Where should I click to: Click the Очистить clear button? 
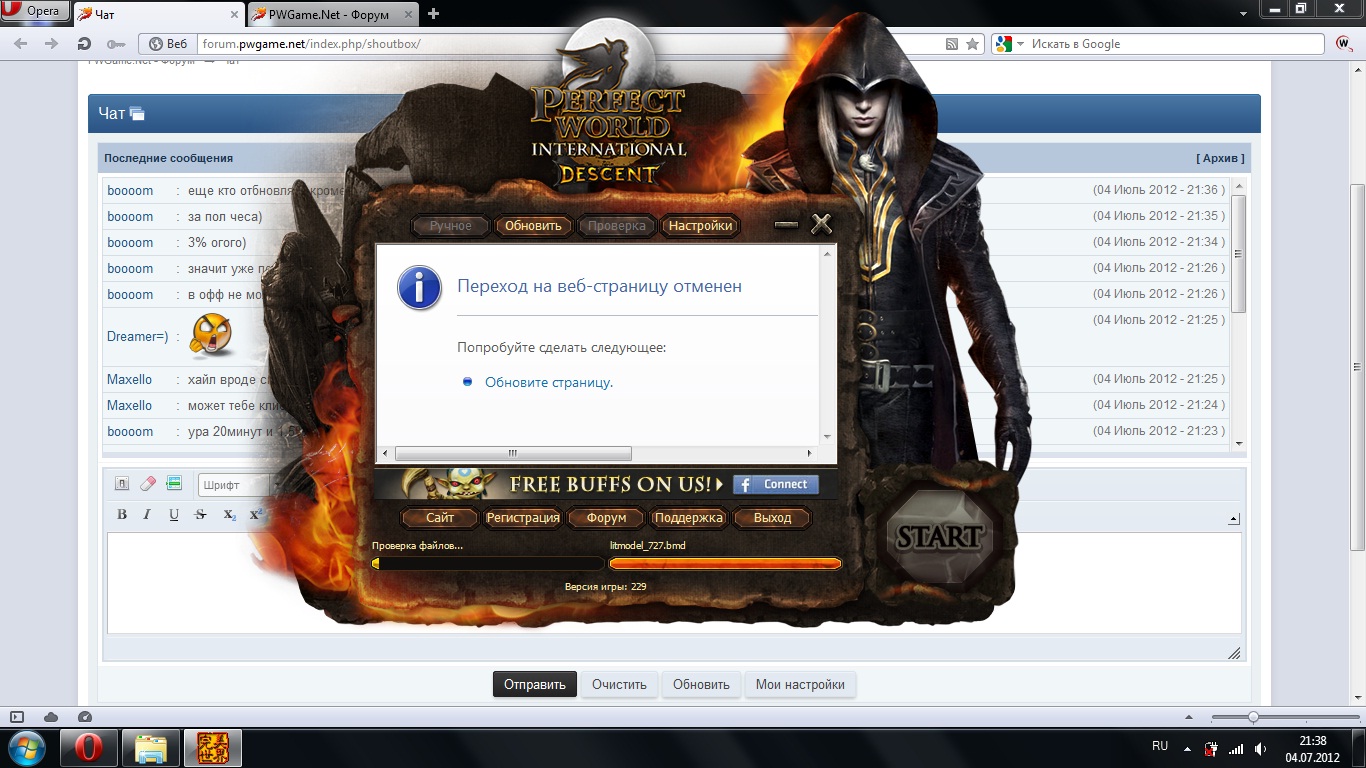(x=619, y=684)
